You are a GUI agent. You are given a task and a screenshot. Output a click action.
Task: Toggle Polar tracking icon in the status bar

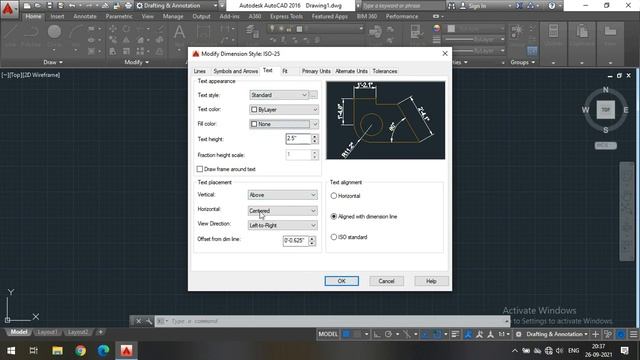pos(389,334)
